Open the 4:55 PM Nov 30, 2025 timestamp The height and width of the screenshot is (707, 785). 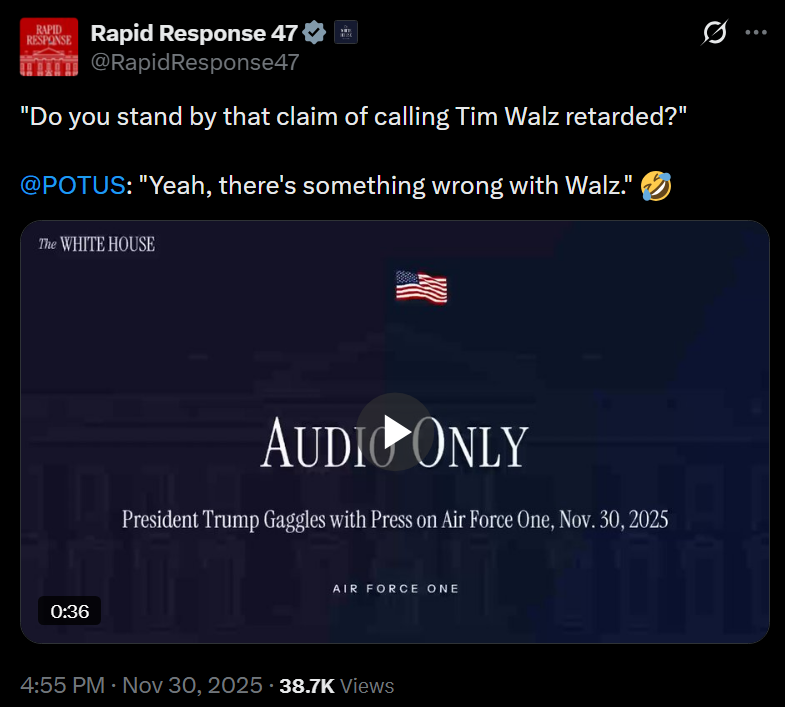point(141,685)
